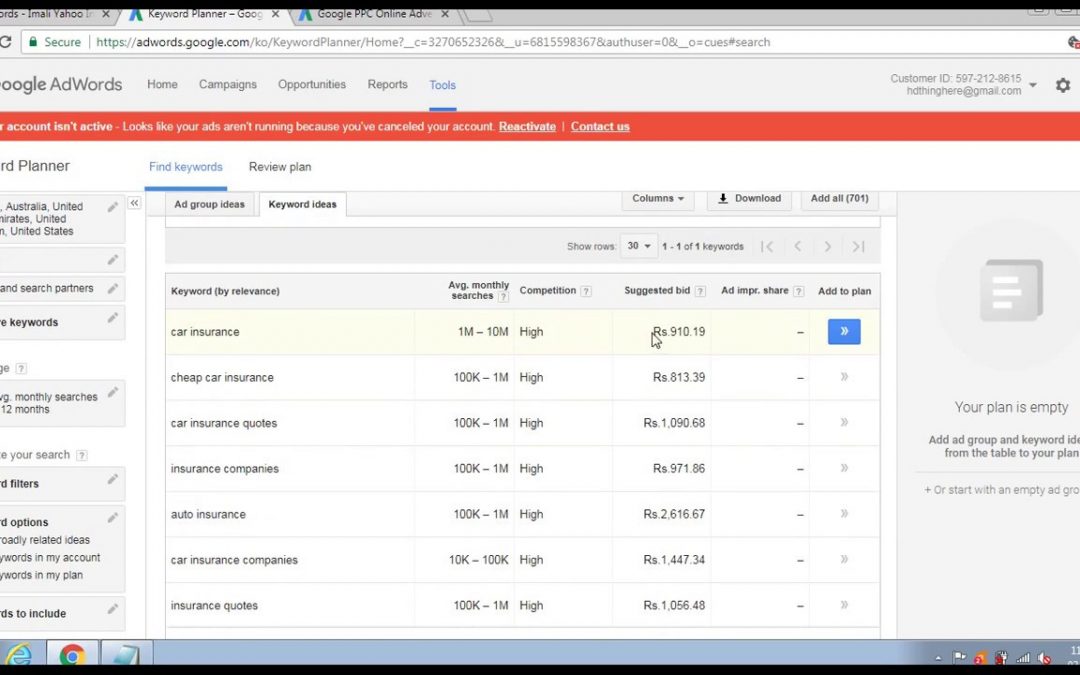Image resolution: width=1080 pixels, height=675 pixels.
Task: Go to next page arrow
Action: 828,247
